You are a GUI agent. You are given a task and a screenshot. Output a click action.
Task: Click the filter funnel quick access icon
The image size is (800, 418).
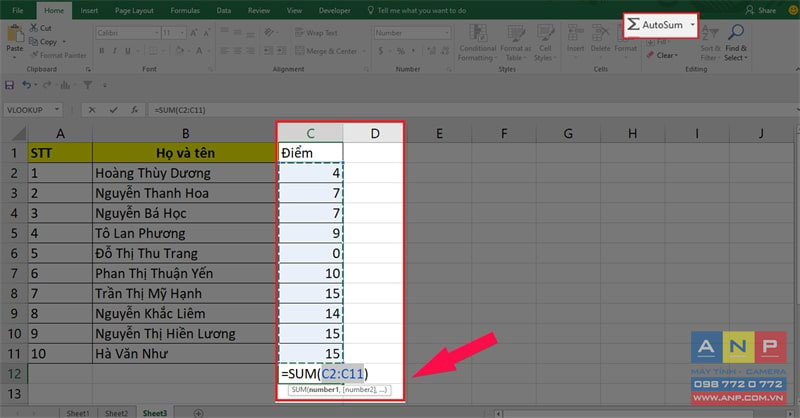(x=88, y=85)
